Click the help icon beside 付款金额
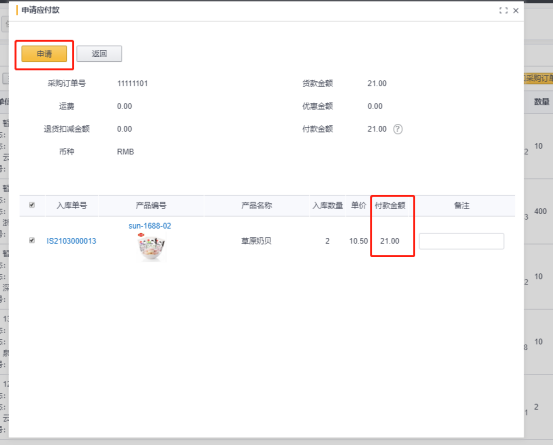Image resolution: width=554 pixels, height=445 pixels. pyautogui.click(x=398, y=129)
